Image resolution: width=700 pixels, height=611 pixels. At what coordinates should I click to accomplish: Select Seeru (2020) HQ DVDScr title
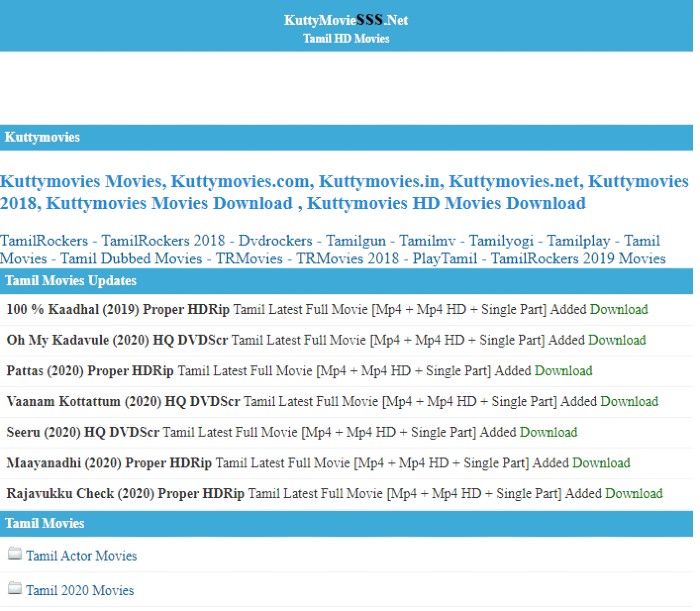[x=83, y=432]
